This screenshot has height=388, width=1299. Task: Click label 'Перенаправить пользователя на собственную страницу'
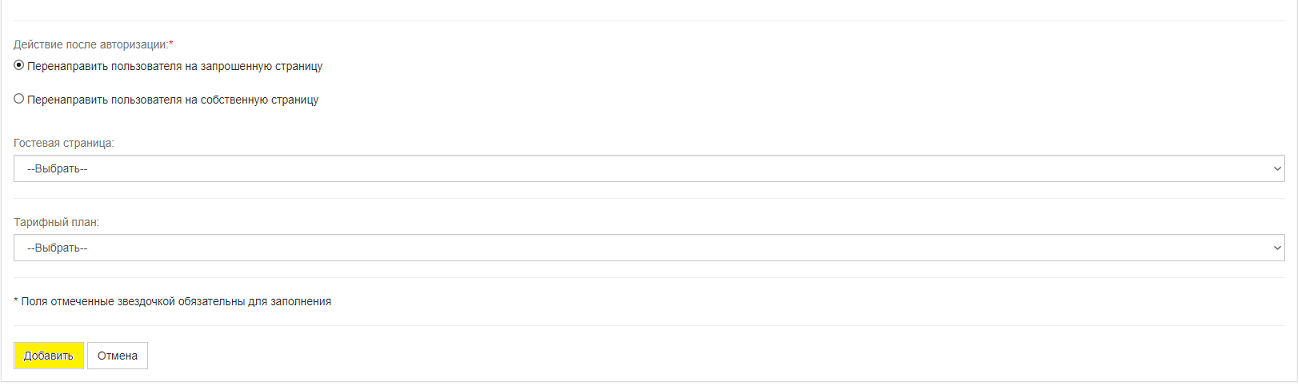tap(173, 101)
